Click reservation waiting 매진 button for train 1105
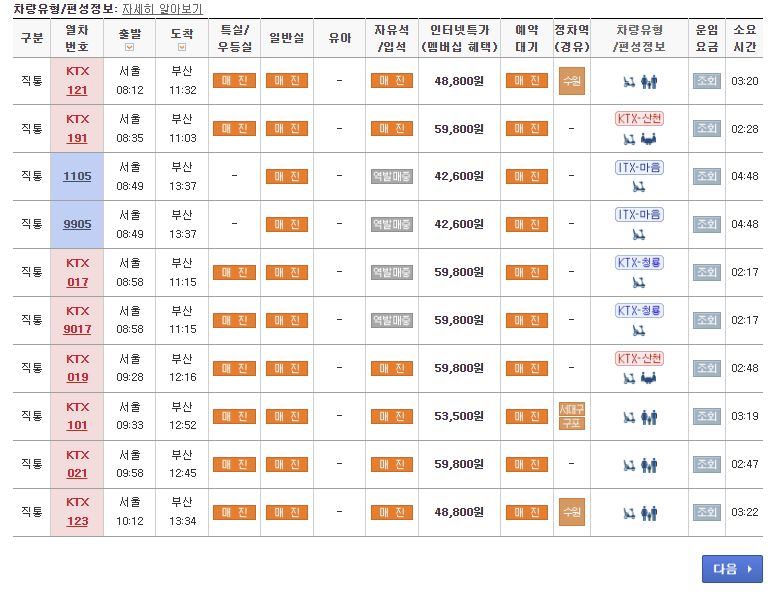The image size is (775, 595). click(527, 176)
